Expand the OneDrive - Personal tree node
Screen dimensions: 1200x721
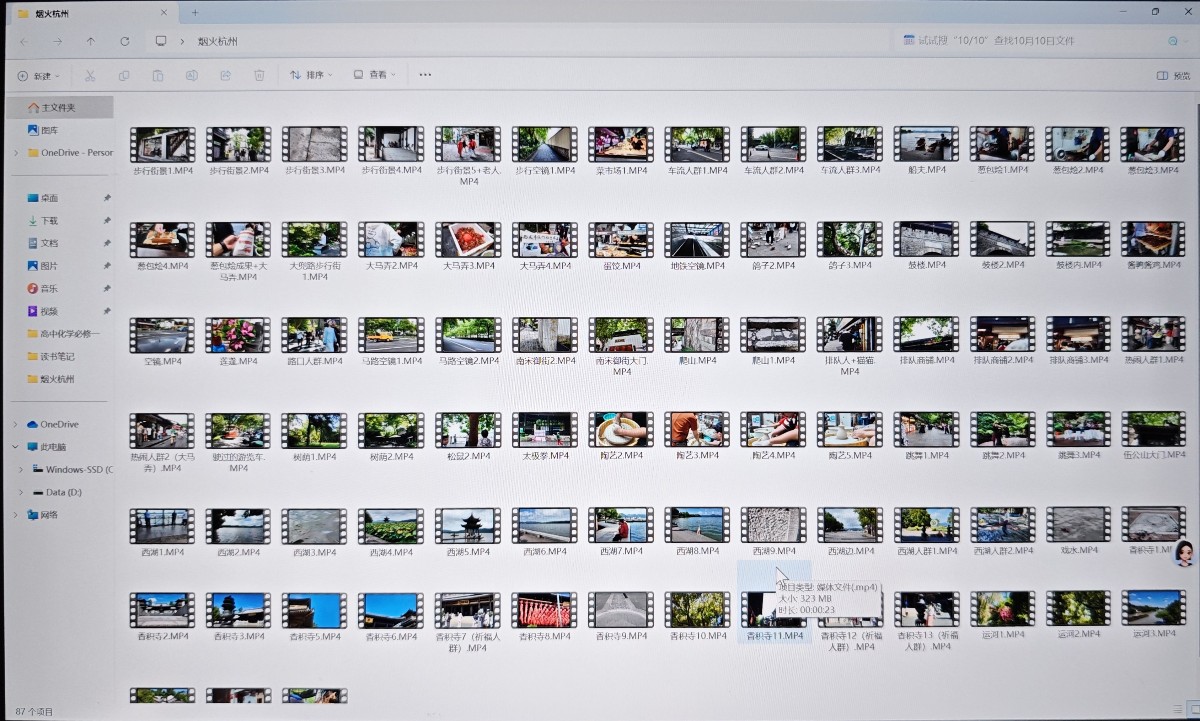tap(16, 153)
